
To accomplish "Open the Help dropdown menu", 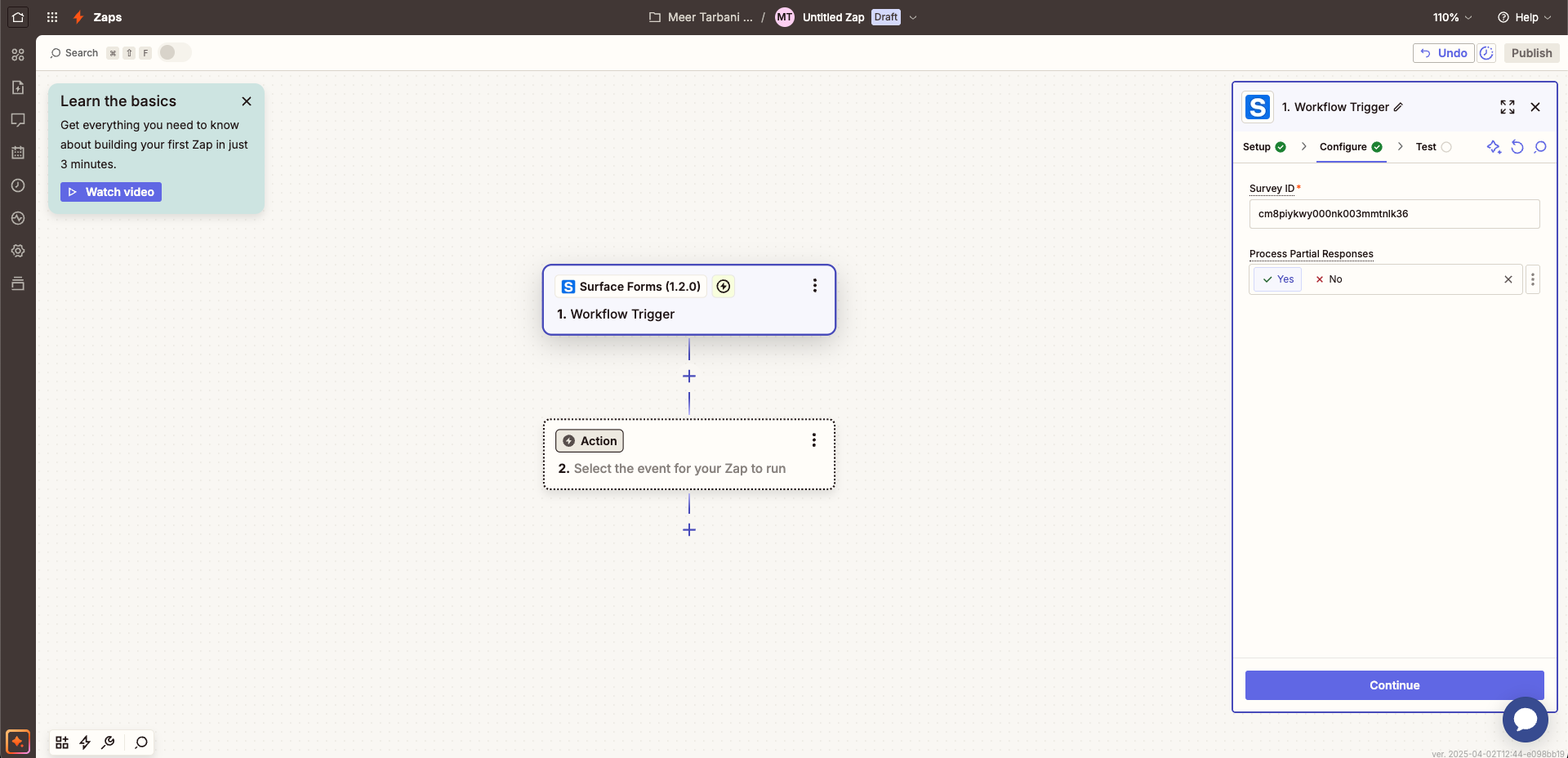I will pos(1524,17).
